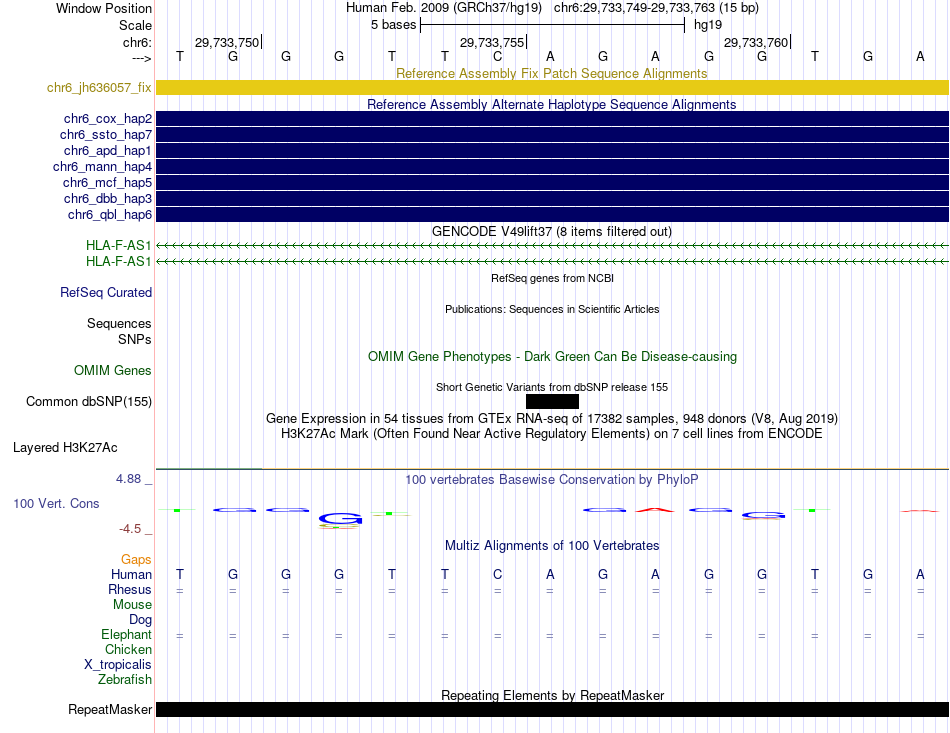Click the GTEx Gene Expression title
Image resolution: width=950 pixels, height=733 pixels.
552,419
